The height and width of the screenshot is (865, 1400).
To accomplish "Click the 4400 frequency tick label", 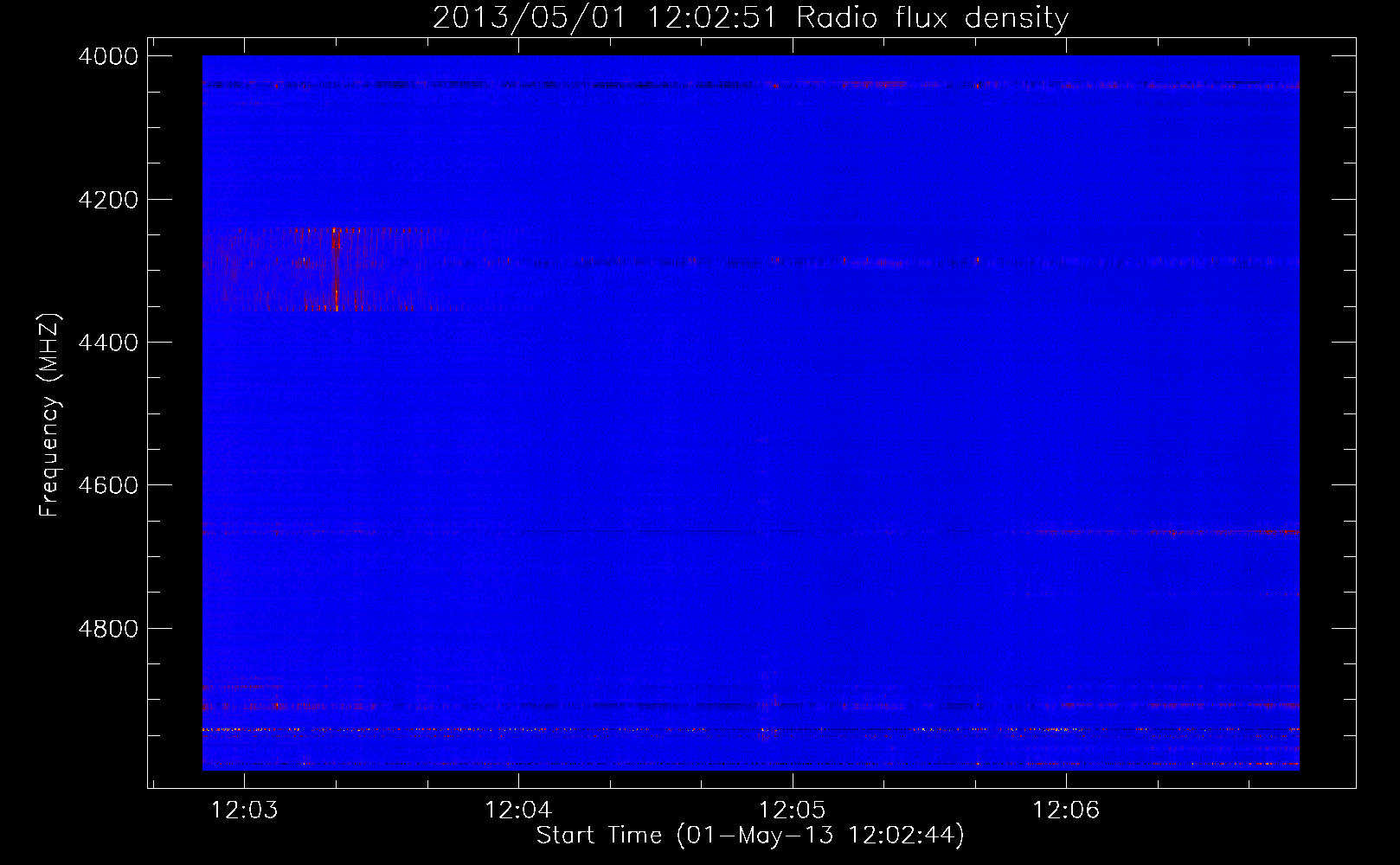I will click(x=108, y=343).
